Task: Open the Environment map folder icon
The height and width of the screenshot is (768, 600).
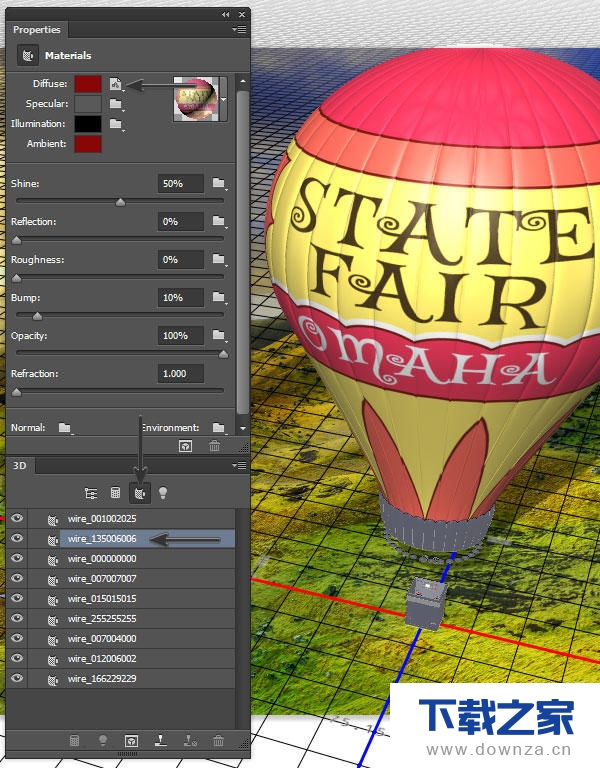Action: pos(219,428)
